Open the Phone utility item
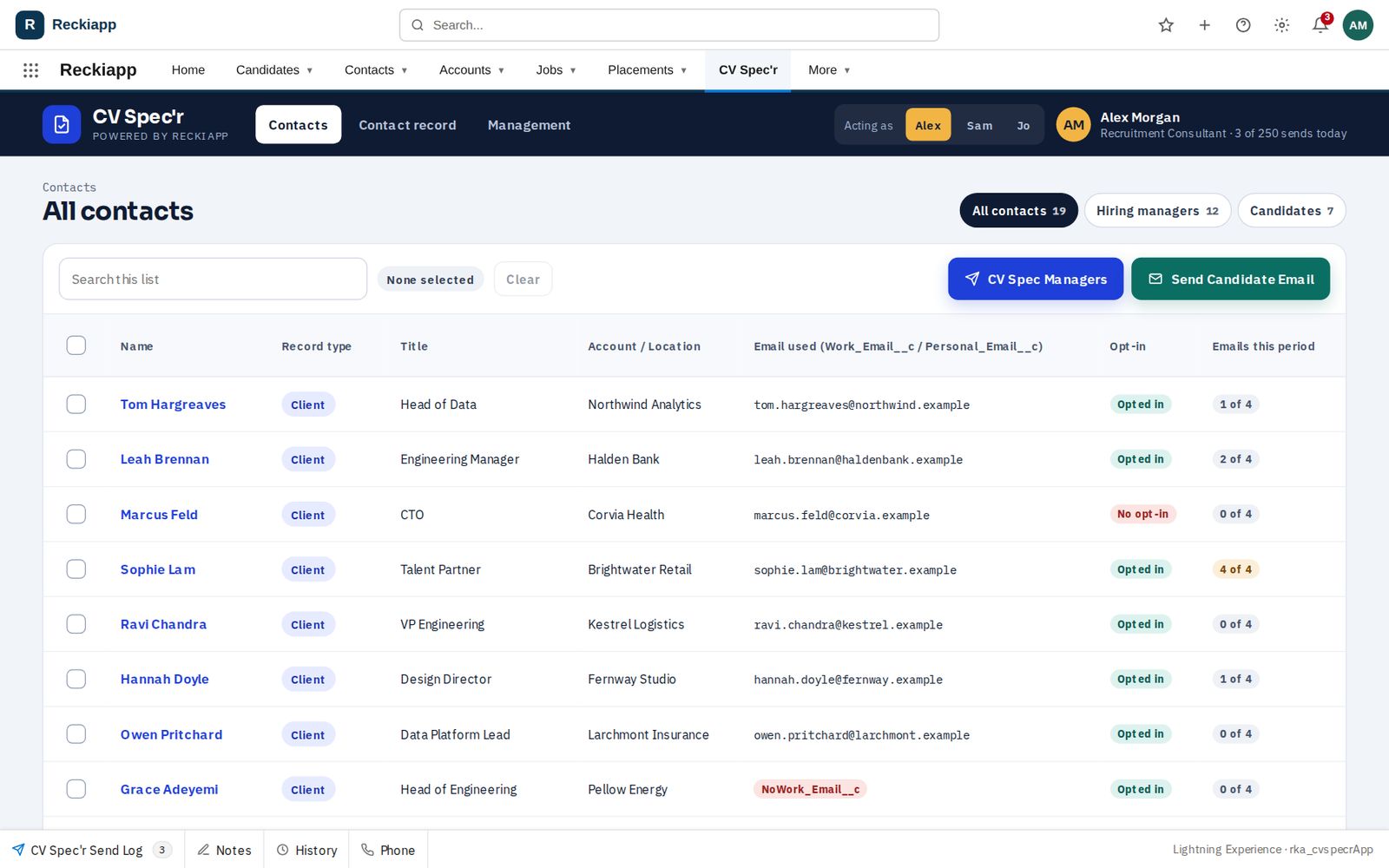This screenshot has width=1389, height=868. click(x=388, y=850)
